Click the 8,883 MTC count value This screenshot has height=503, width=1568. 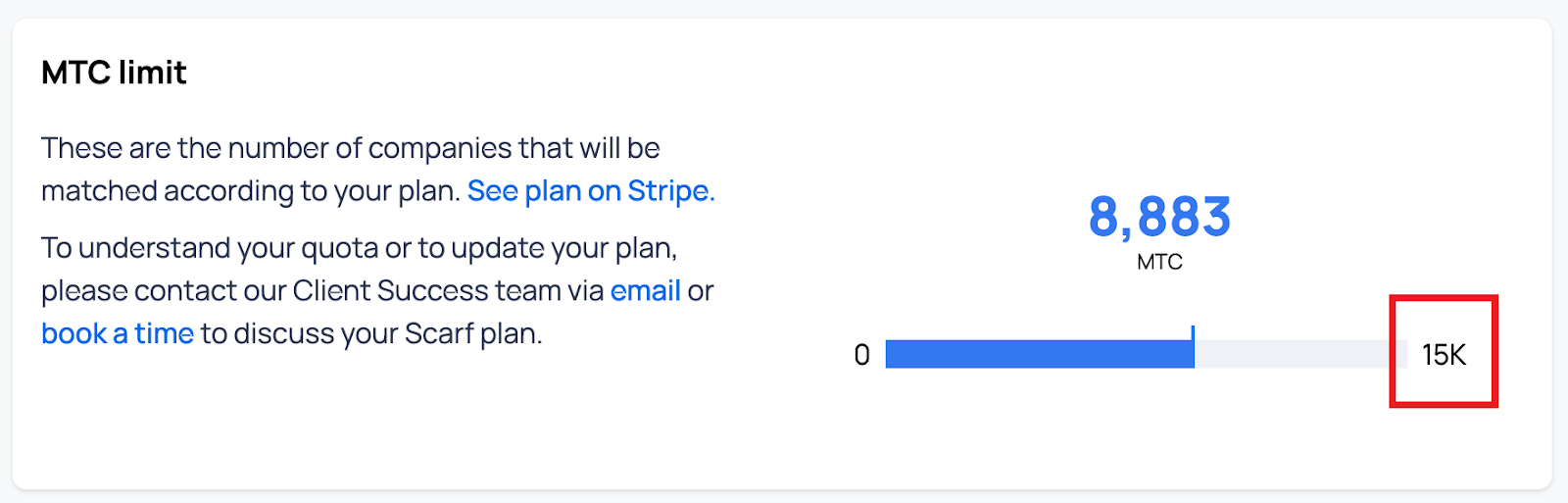1159,217
